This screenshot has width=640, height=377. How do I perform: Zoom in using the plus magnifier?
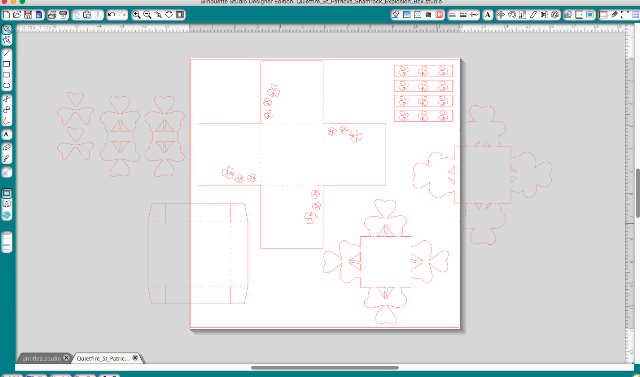[x=137, y=15]
